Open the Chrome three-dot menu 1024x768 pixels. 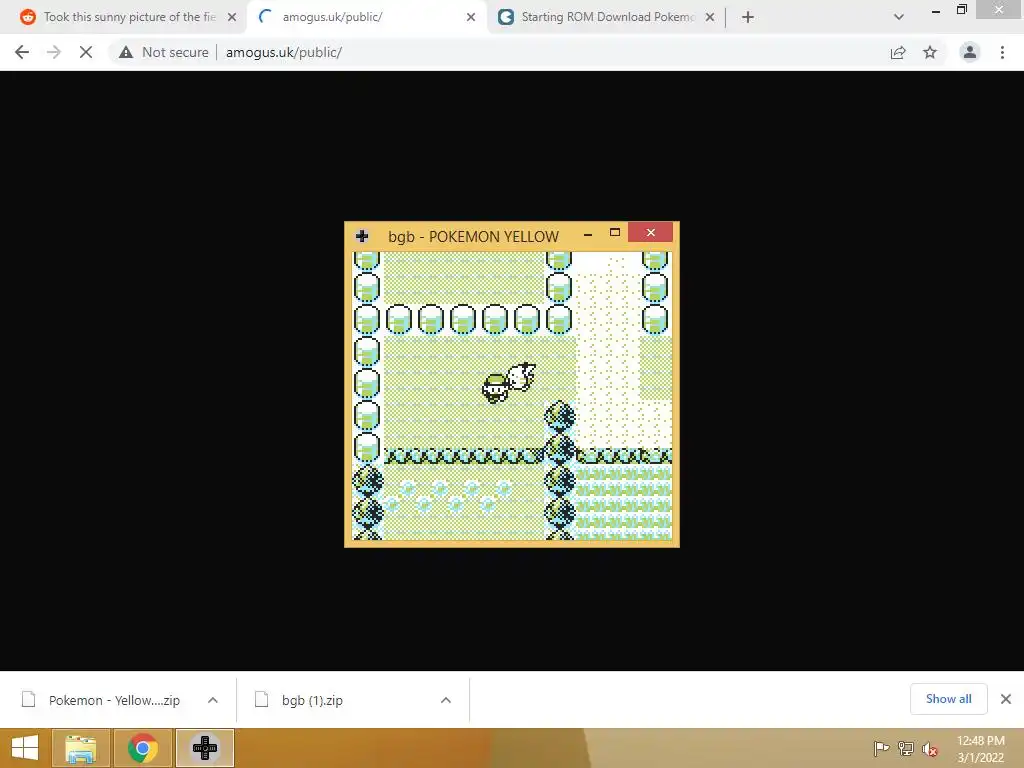pos(1002,52)
